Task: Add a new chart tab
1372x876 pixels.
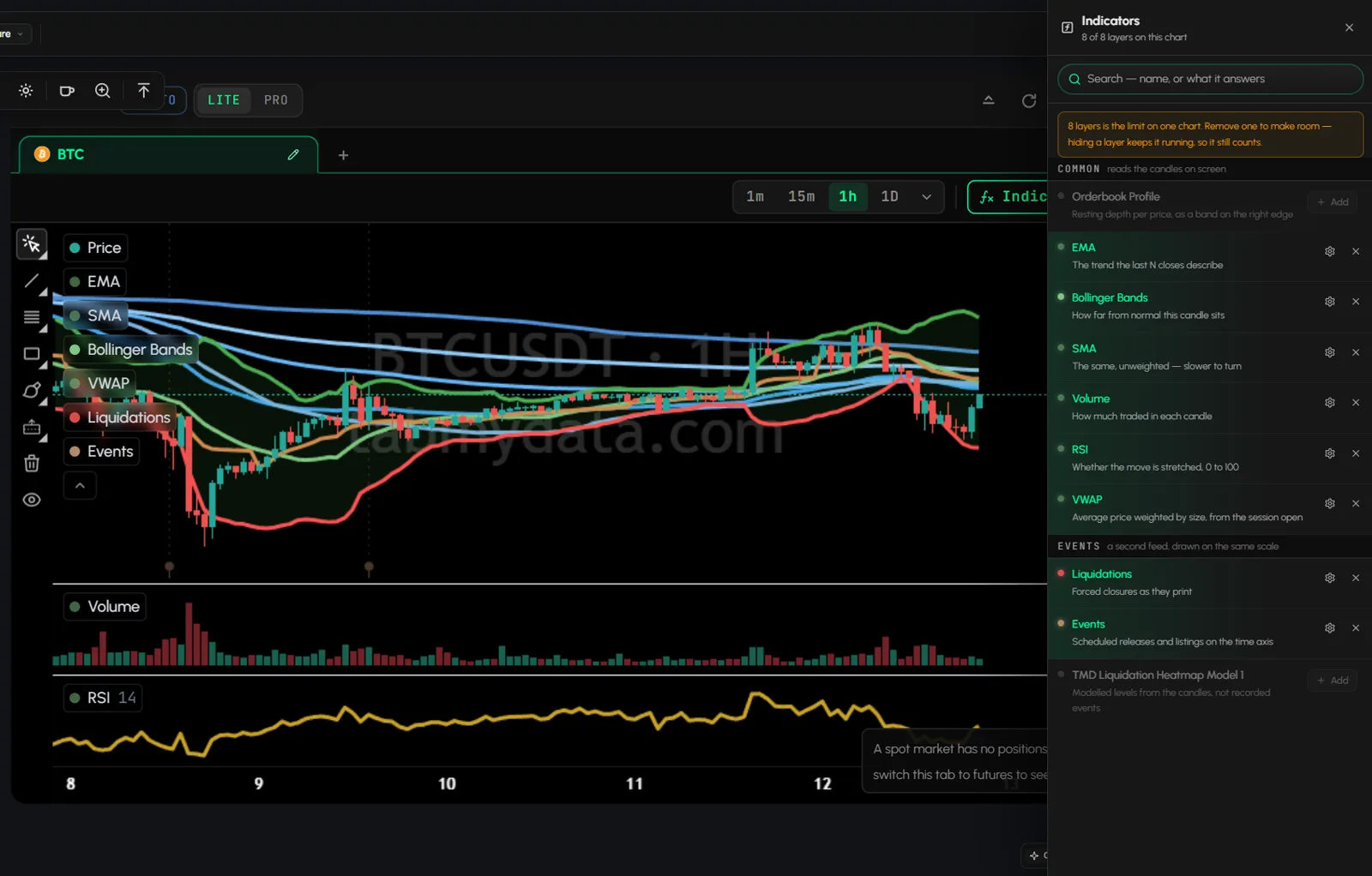Action: tap(343, 155)
